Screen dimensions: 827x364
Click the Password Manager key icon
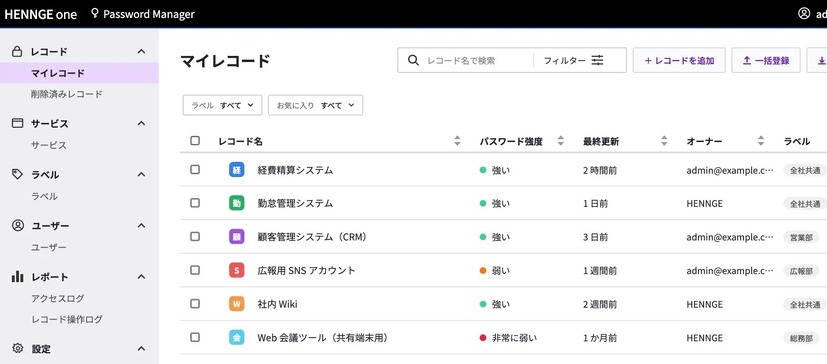click(95, 14)
